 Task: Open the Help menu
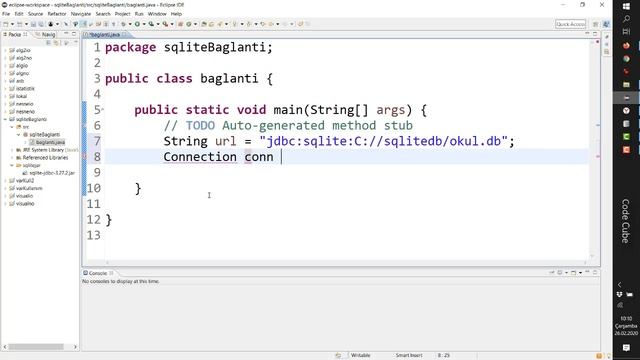tap(176, 14)
